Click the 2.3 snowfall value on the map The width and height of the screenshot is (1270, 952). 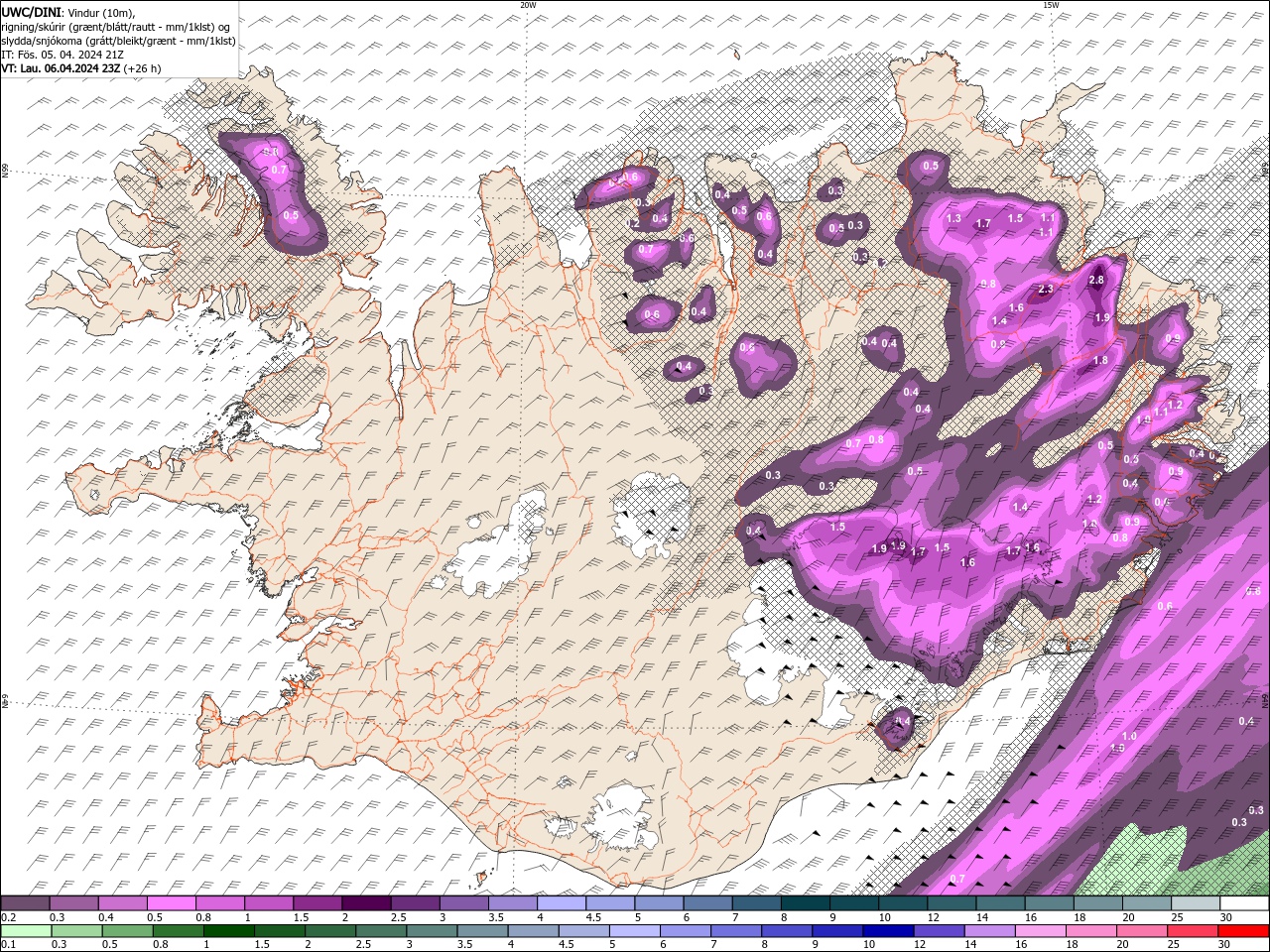pyautogui.click(x=1045, y=290)
